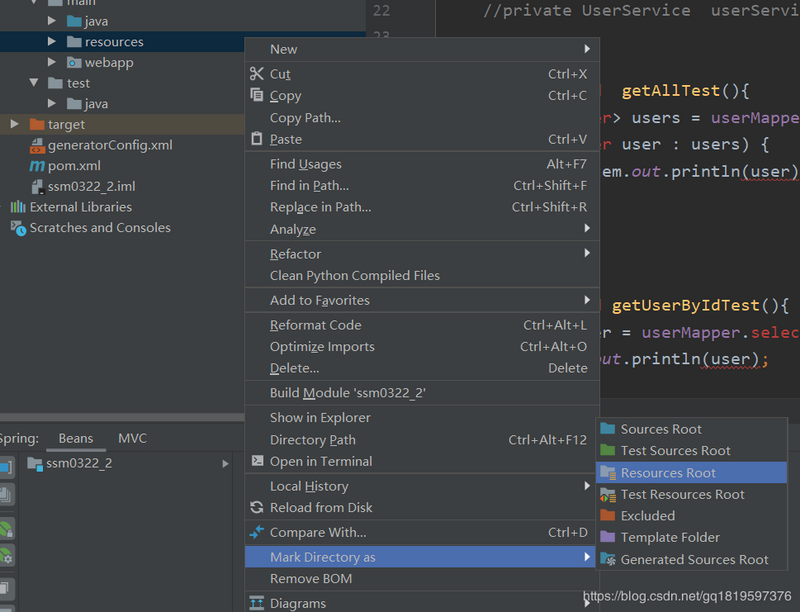Open the pom.xml file
The image size is (800, 612).
[75, 166]
